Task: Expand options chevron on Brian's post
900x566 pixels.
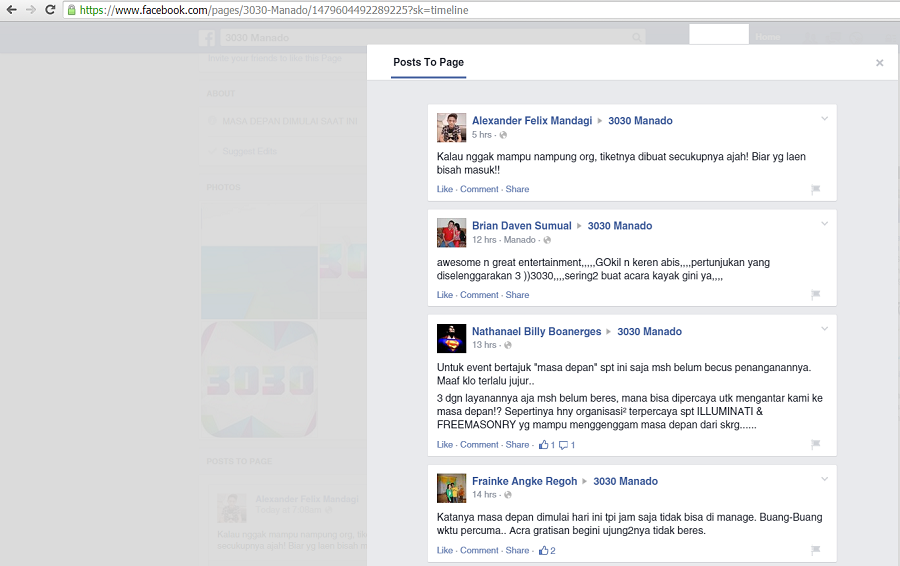Action: click(825, 224)
